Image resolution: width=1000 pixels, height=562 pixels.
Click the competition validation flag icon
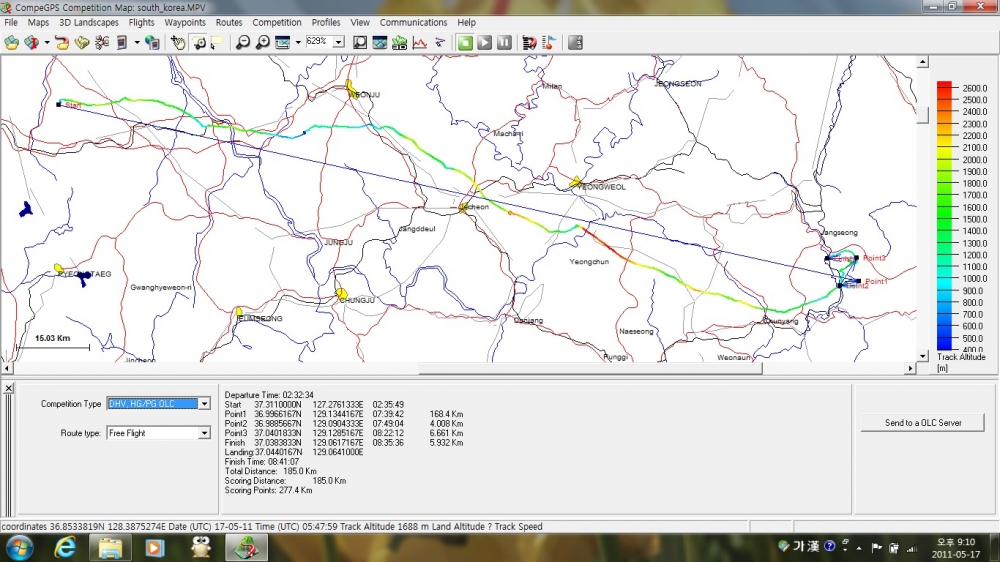pos(529,43)
